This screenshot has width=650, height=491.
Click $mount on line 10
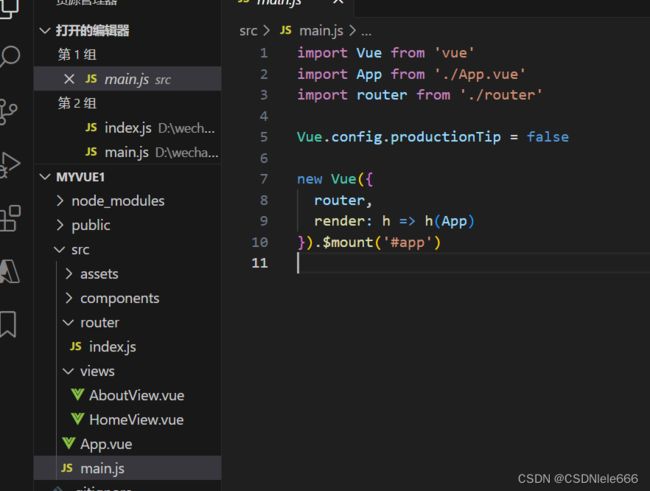pos(348,242)
